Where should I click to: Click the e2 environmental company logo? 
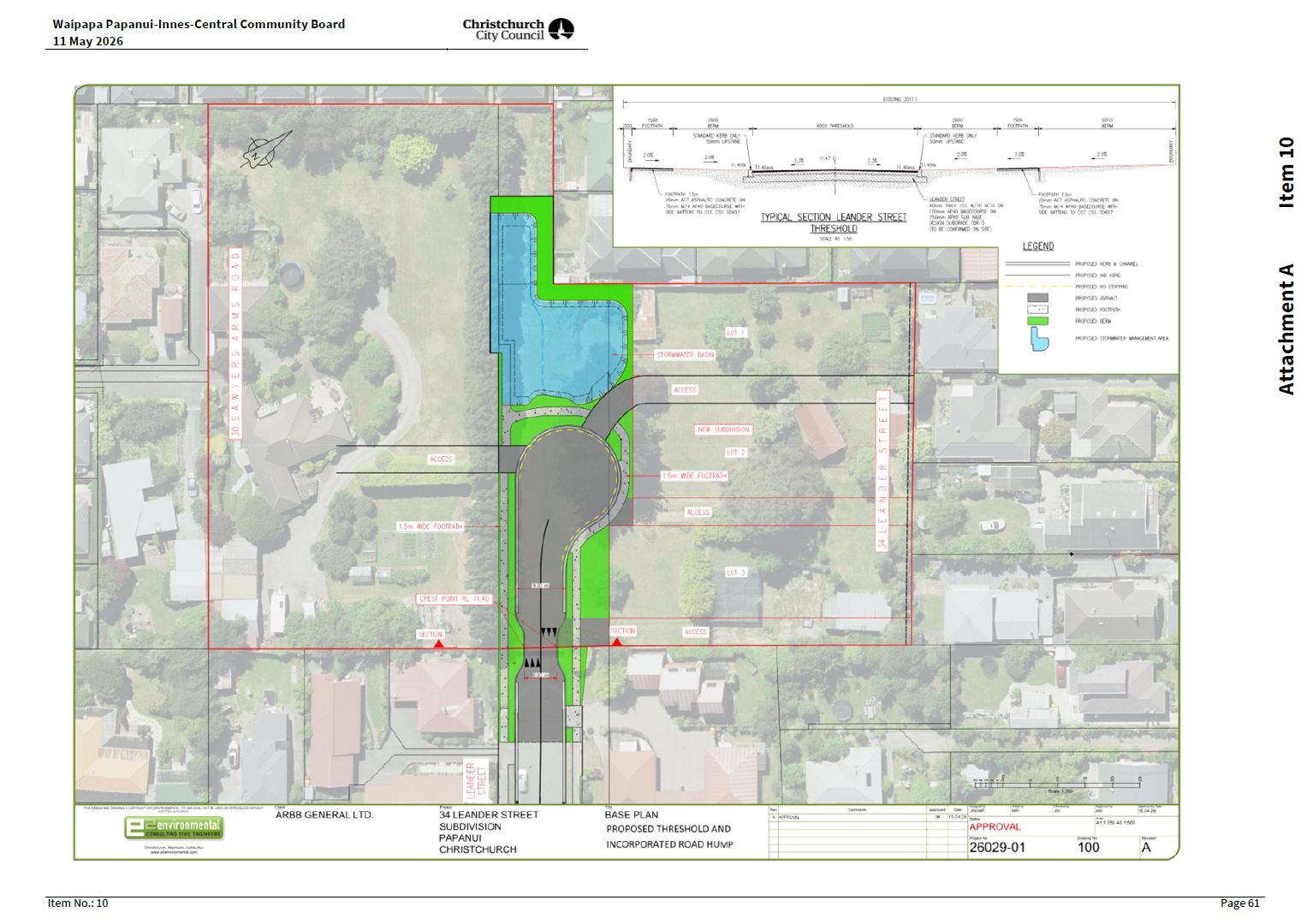click(174, 828)
